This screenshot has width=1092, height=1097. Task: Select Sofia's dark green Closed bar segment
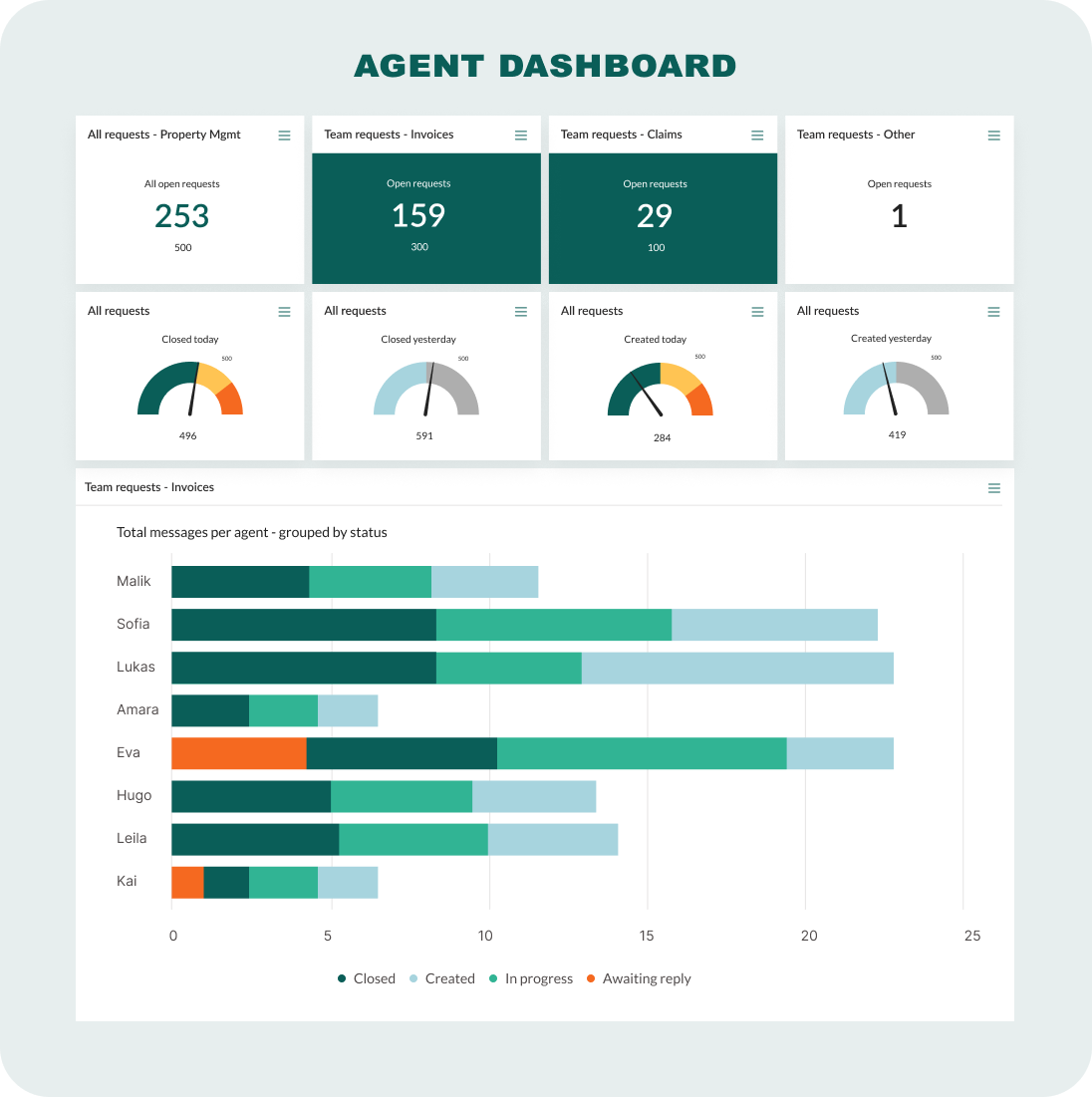coord(303,625)
